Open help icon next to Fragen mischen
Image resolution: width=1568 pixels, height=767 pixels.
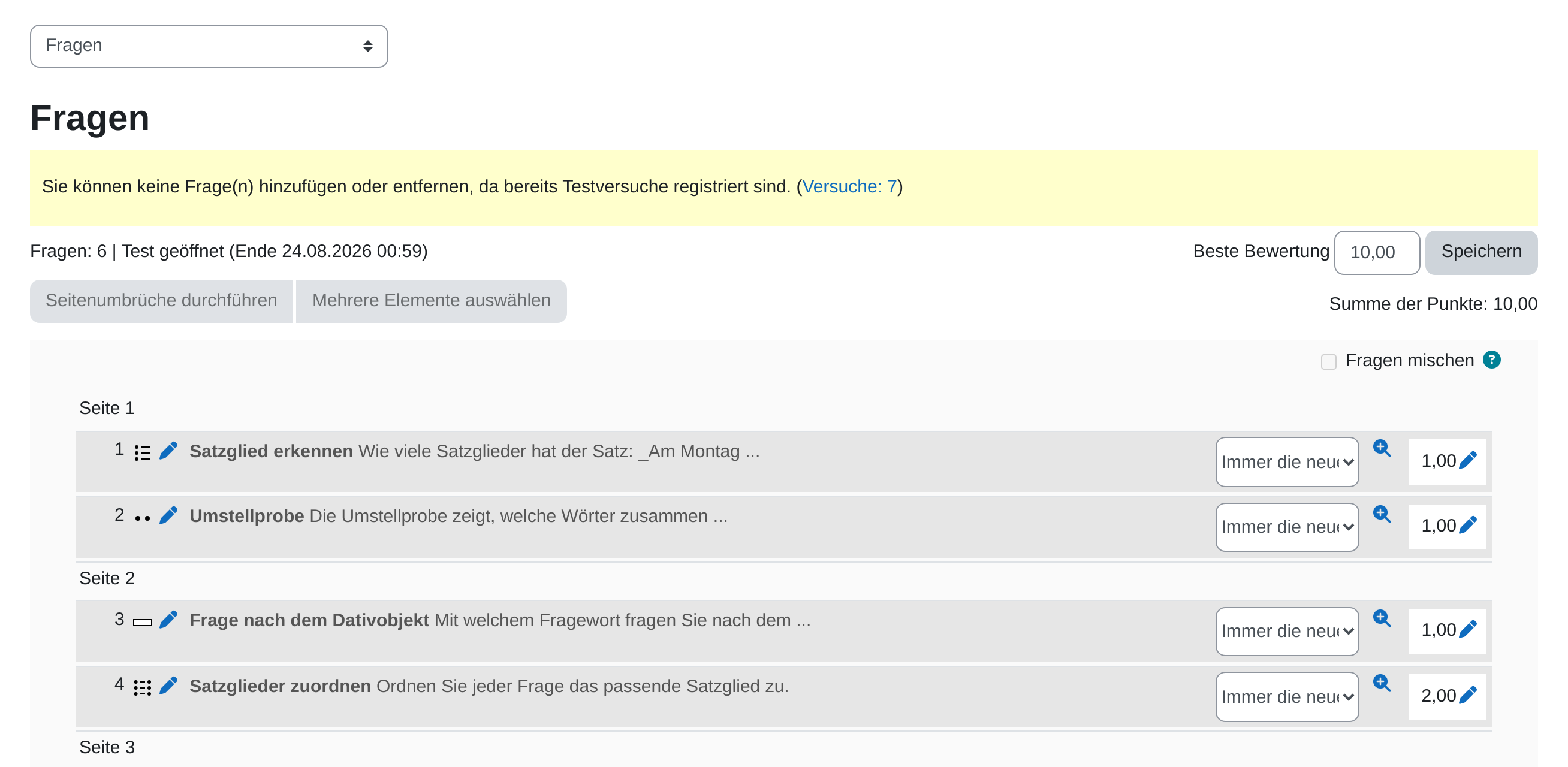1491,360
